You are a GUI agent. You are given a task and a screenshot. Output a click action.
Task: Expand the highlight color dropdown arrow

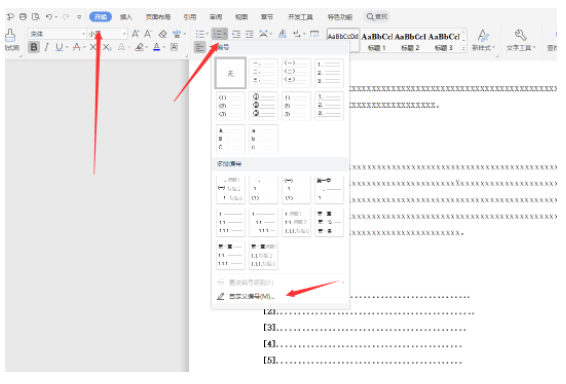[x=147, y=47]
